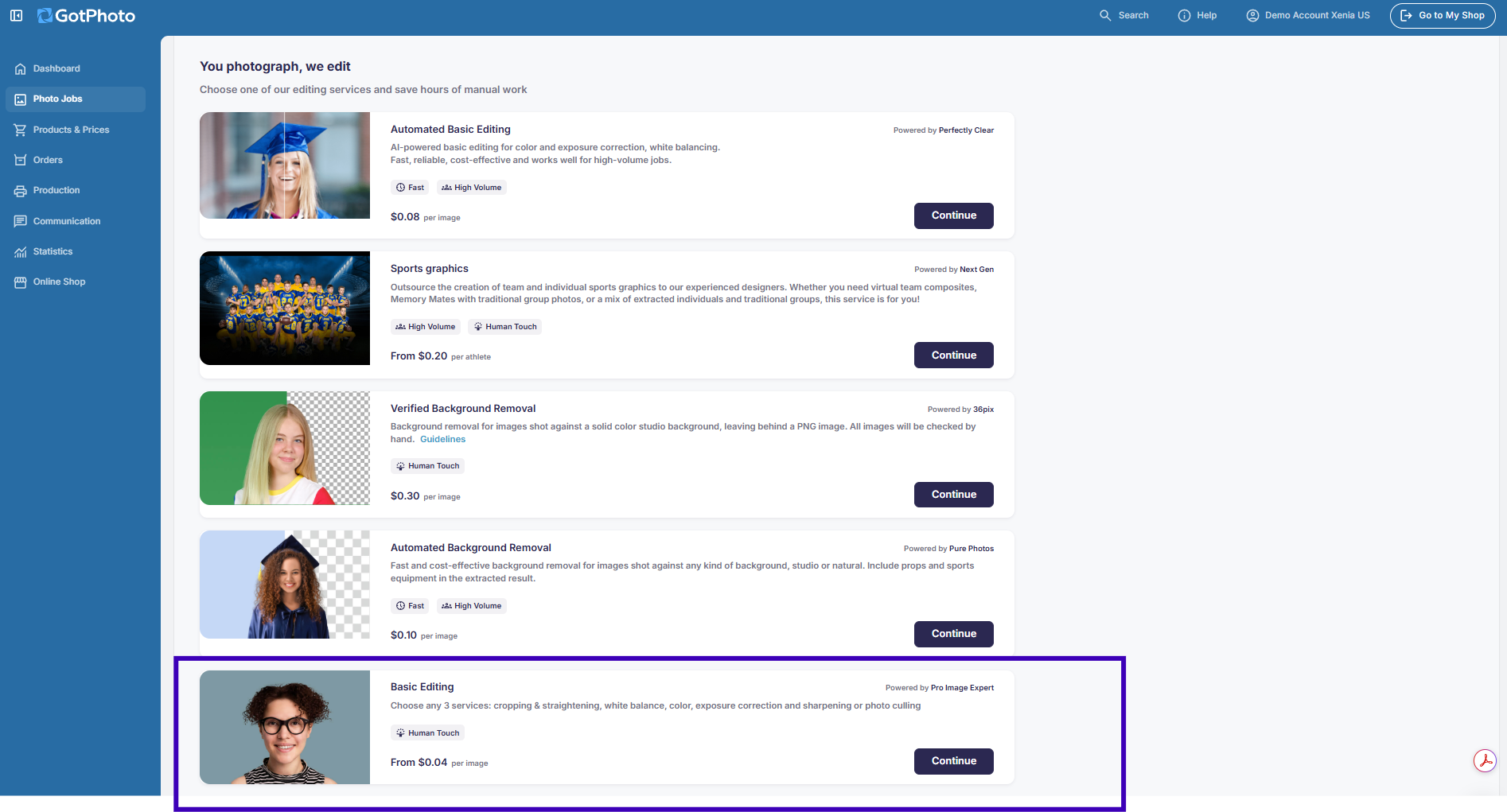Open Help in the top bar
The width and height of the screenshot is (1507, 812).
[1197, 15]
